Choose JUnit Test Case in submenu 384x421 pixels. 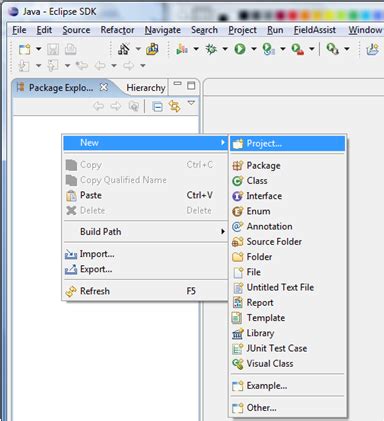tap(288, 348)
